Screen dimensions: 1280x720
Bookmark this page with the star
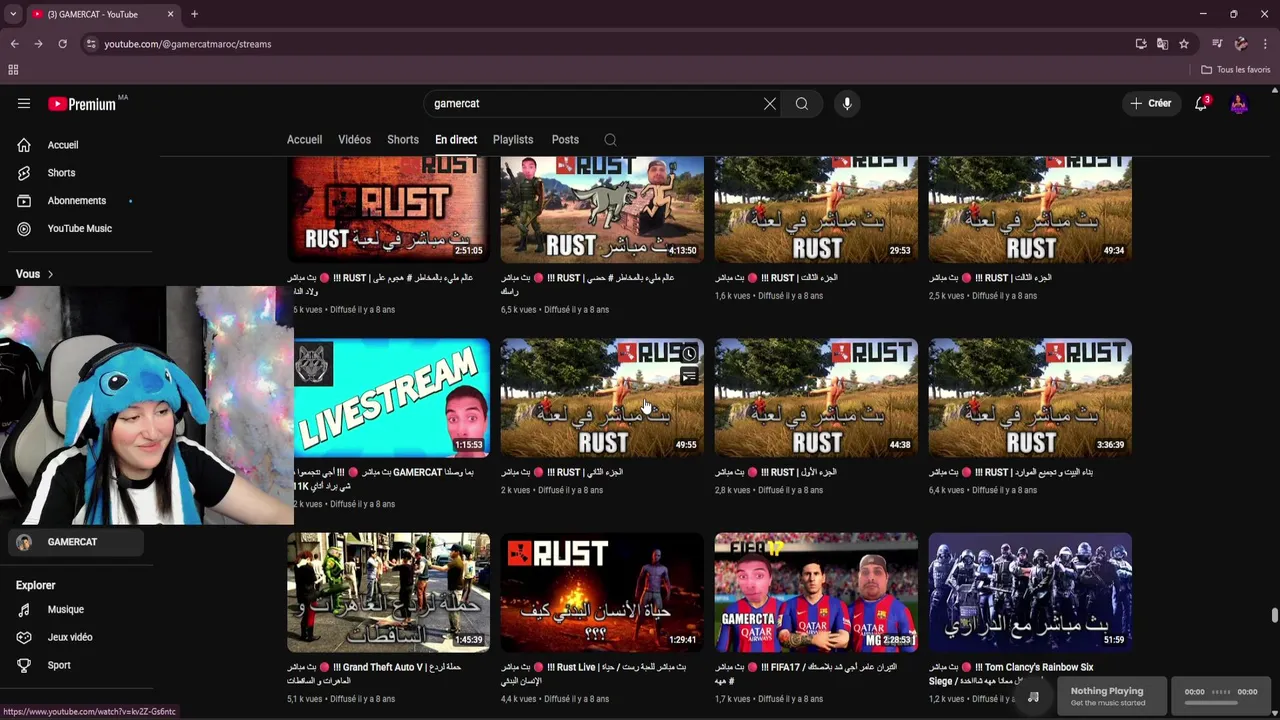1184,44
